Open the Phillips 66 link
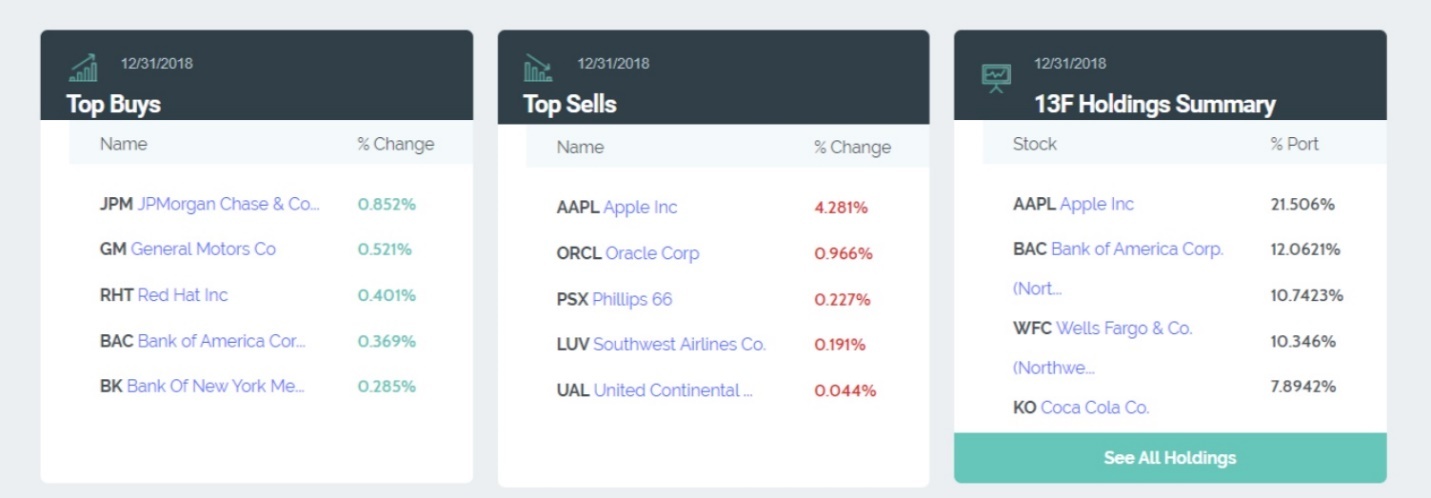The height and width of the screenshot is (498, 1431). click(x=632, y=299)
